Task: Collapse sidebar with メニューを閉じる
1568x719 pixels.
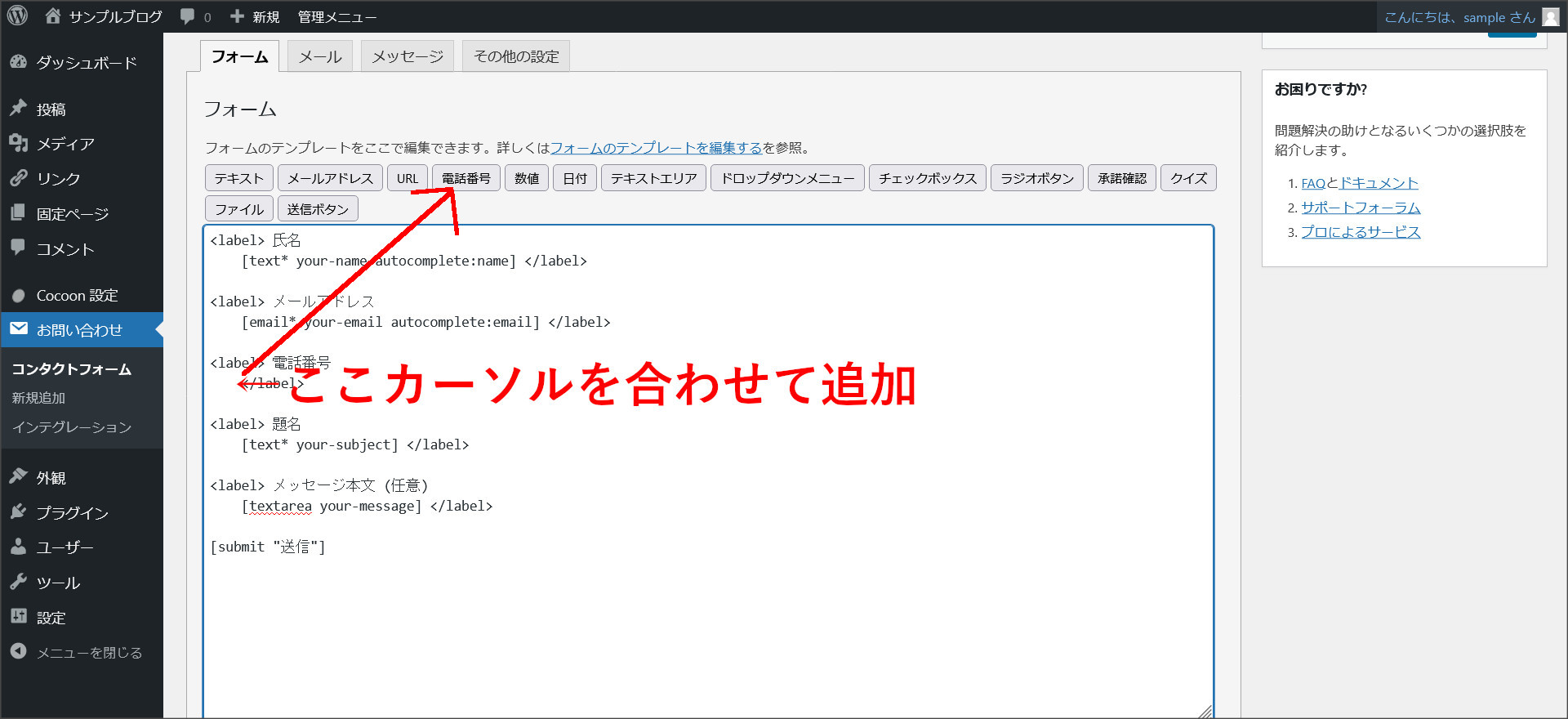Action: pos(89,652)
